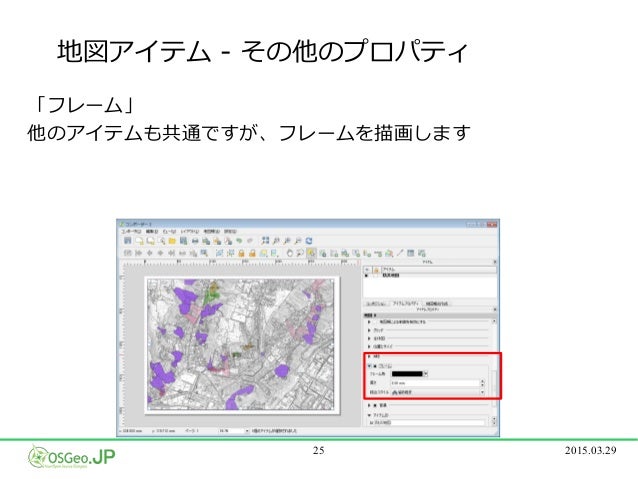
Task: Collapse the フレーム (Frame) section arrow
Action: (x=369, y=366)
